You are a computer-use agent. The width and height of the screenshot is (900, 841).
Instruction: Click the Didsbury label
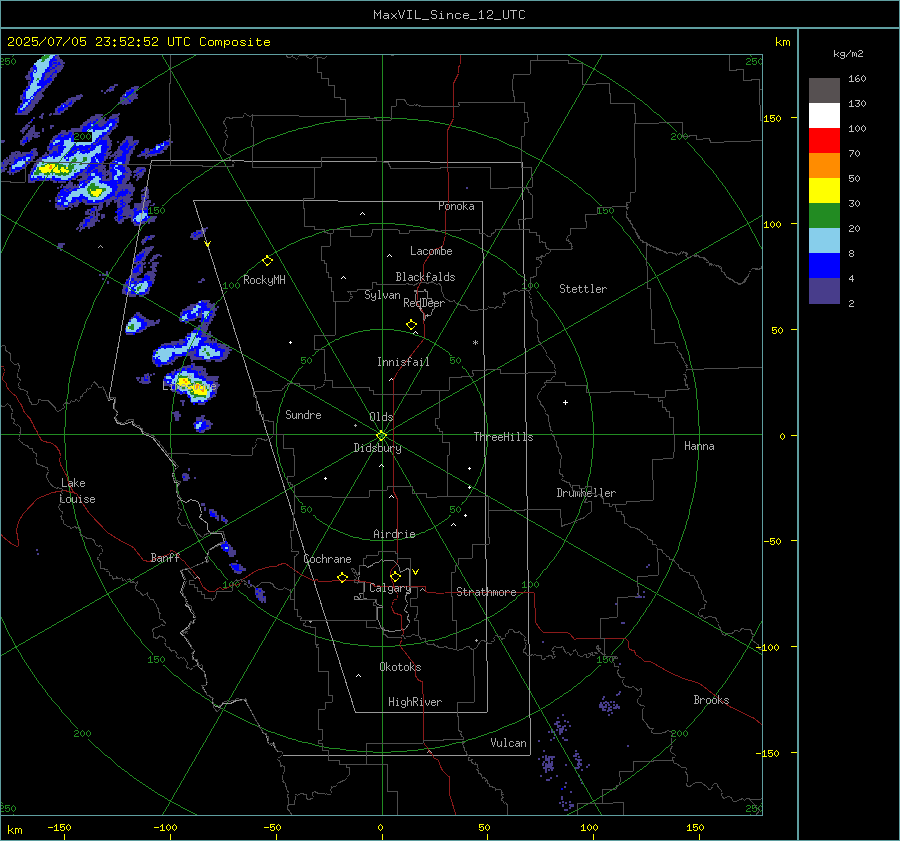point(377,448)
